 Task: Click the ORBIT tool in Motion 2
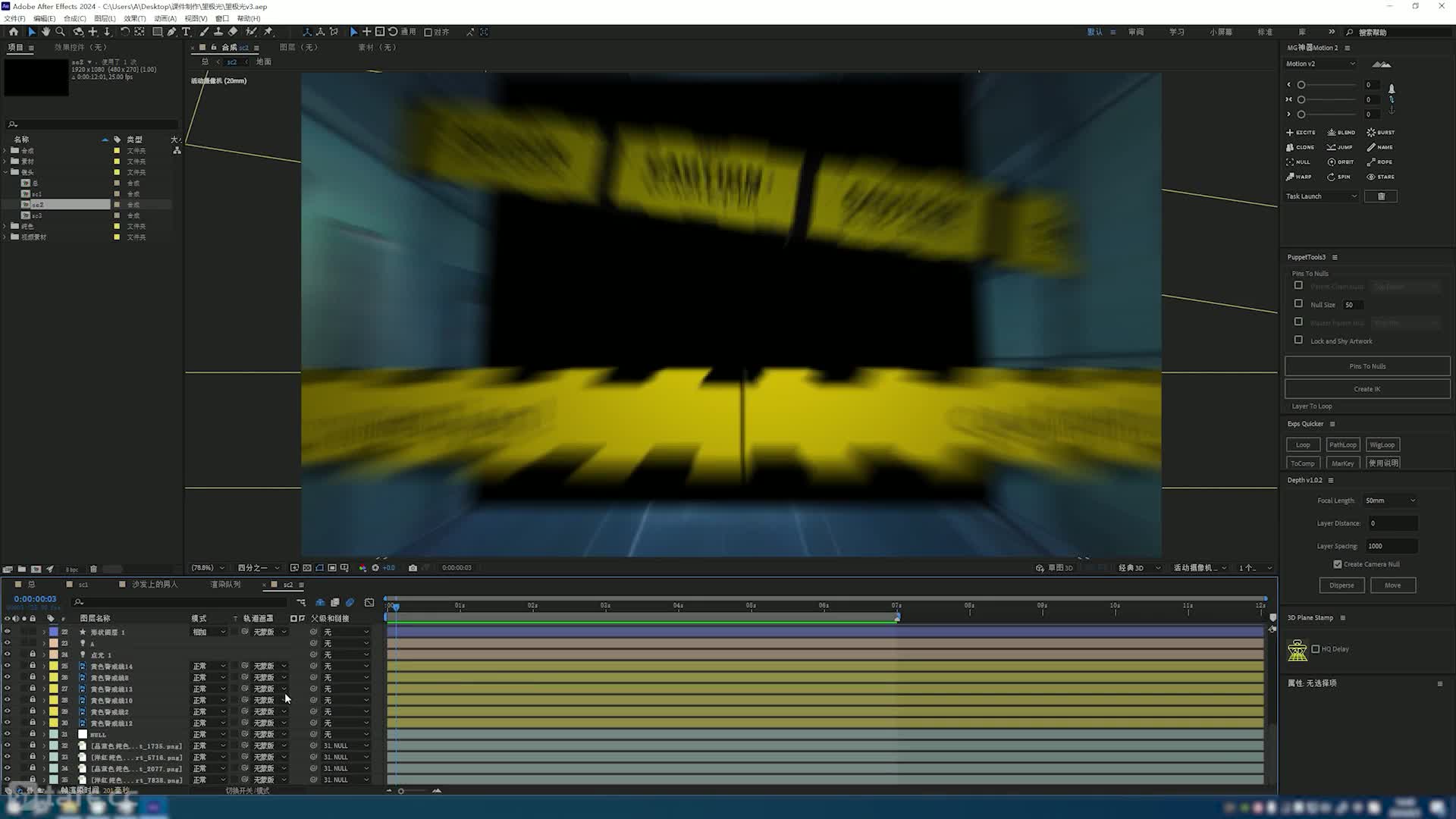1341,162
